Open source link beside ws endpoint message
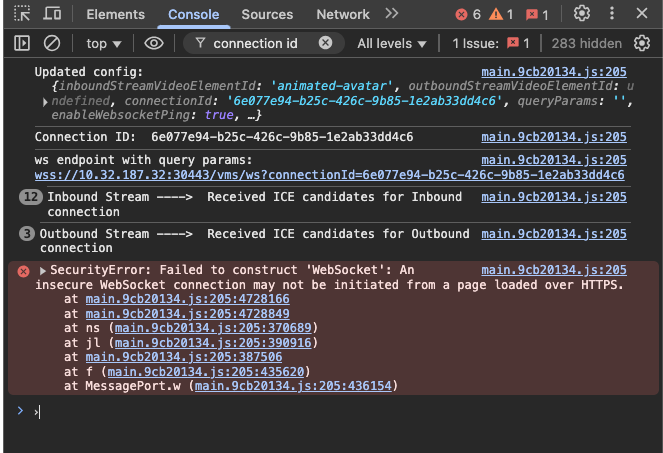The image size is (663, 453). click(x=554, y=160)
